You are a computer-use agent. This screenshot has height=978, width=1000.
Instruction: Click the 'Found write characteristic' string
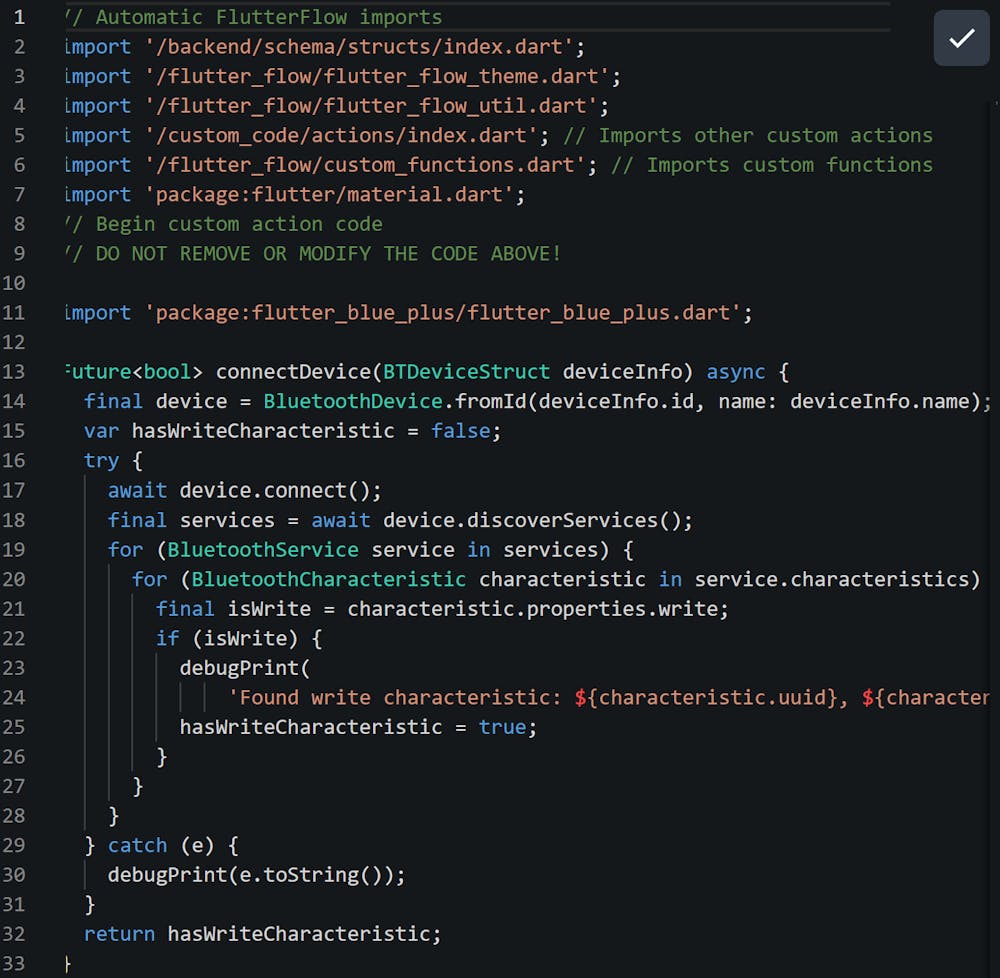[x=400, y=698]
